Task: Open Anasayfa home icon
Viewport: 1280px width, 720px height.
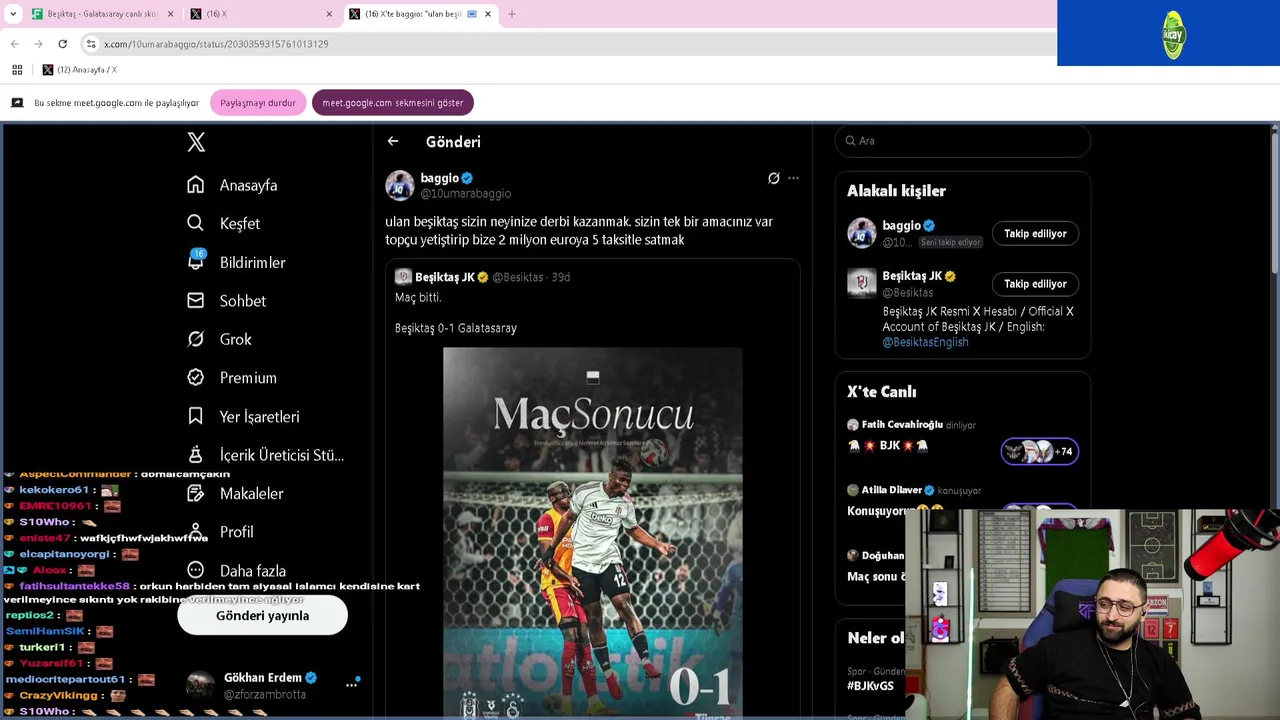Action: pyautogui.click(x=196, y=185)
